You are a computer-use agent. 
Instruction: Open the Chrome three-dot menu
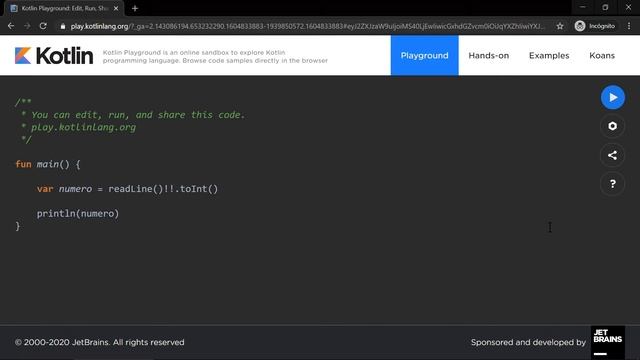(x=629, y=26)
